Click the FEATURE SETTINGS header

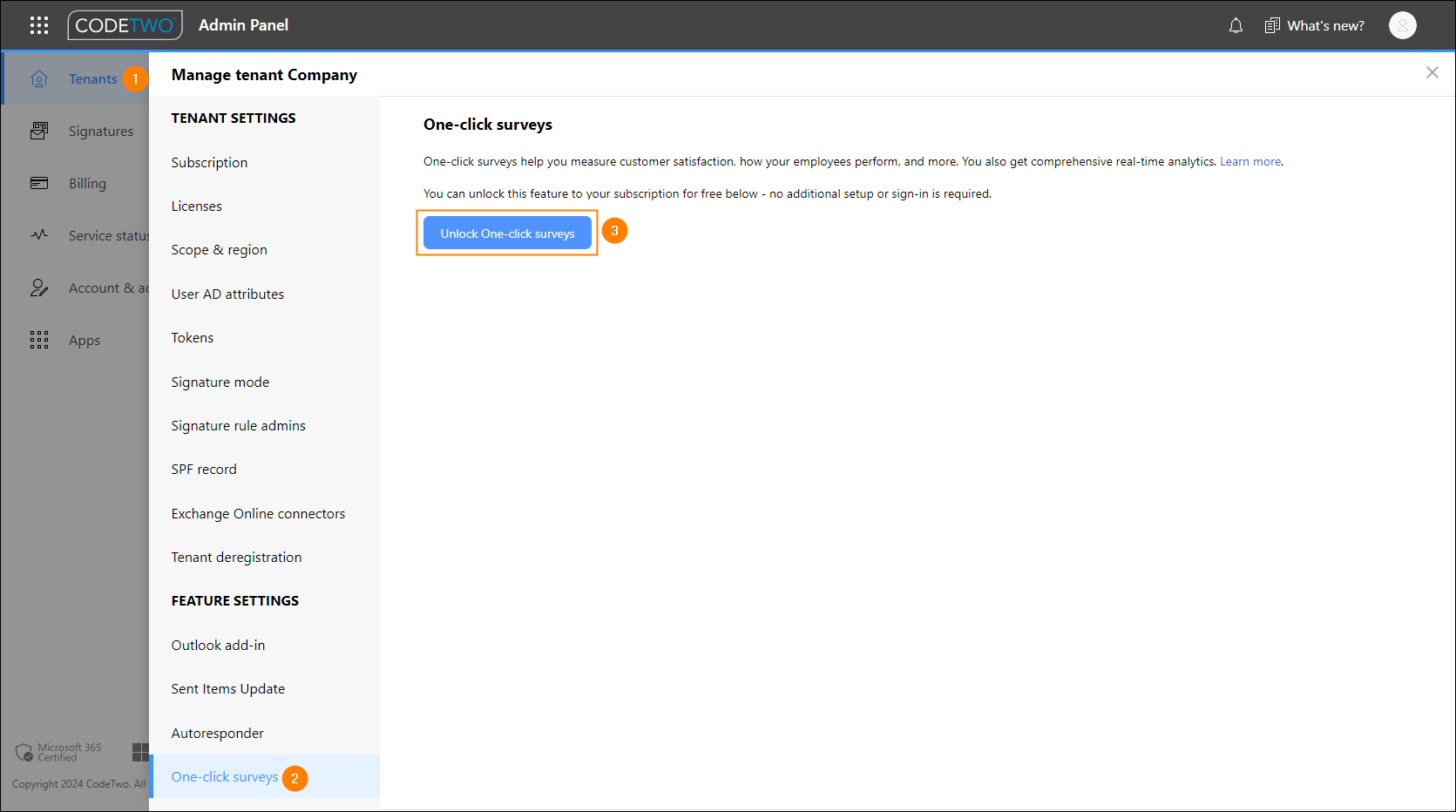[x=235, y=601]
